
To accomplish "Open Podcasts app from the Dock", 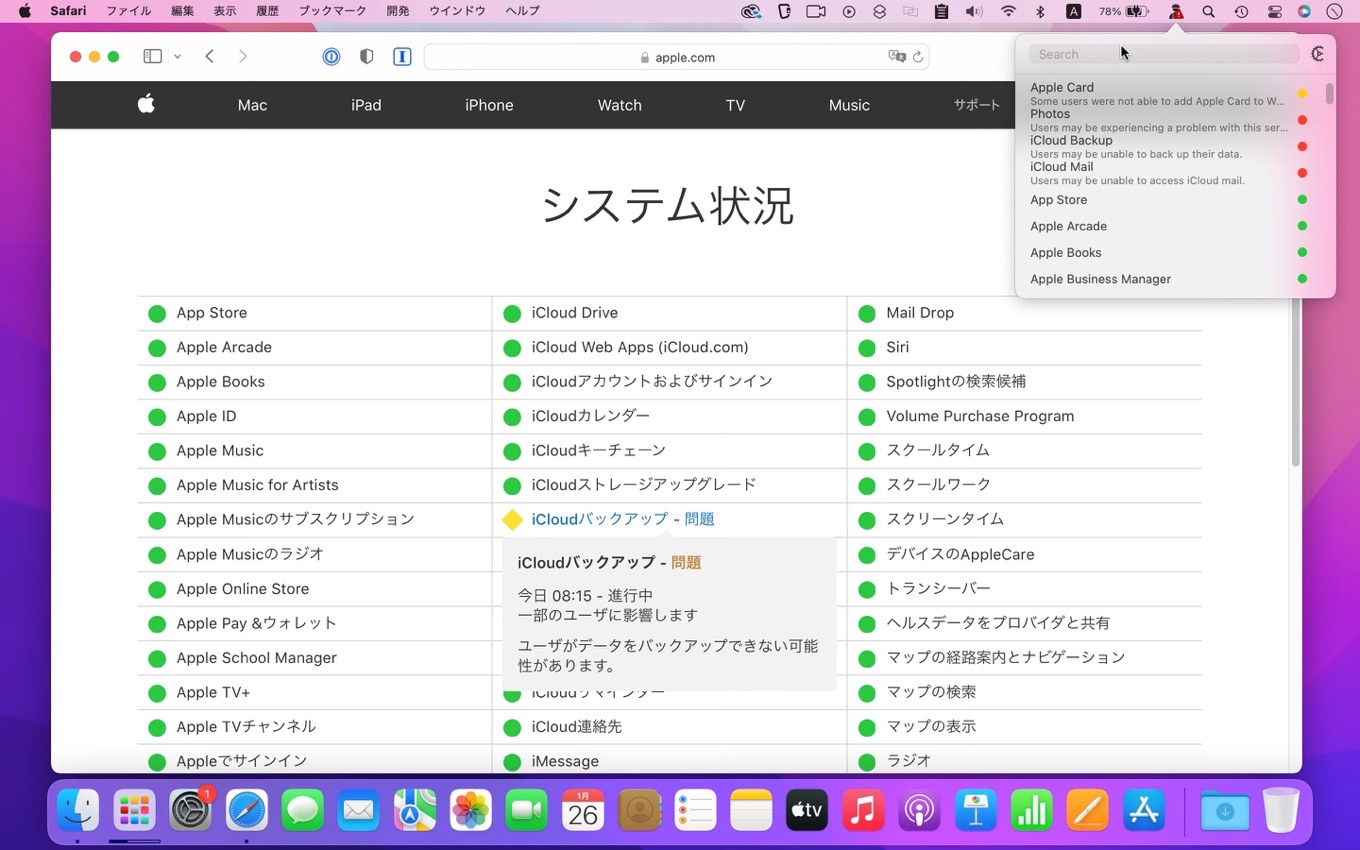I will 919,810.
